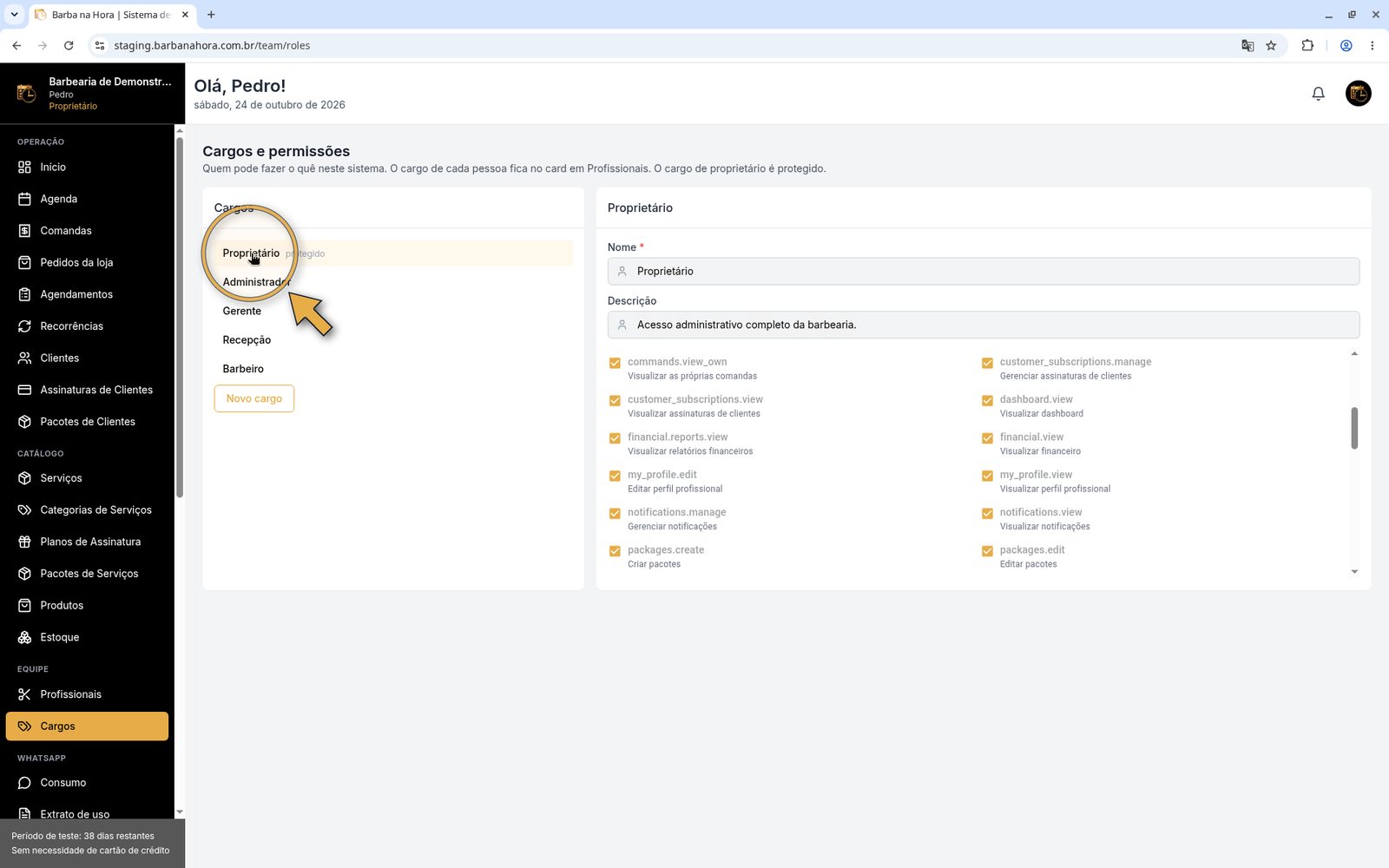Click the Assinaturas de Clientes card icon
This screenshot has width=1389, height=868.
(24, 390)
